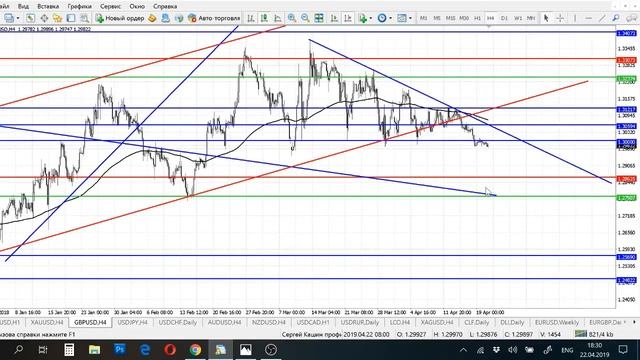Set timeframe to W1
The height and width of the screenshot is (360, 640).
pyautogui.click(x=518, y=18)
